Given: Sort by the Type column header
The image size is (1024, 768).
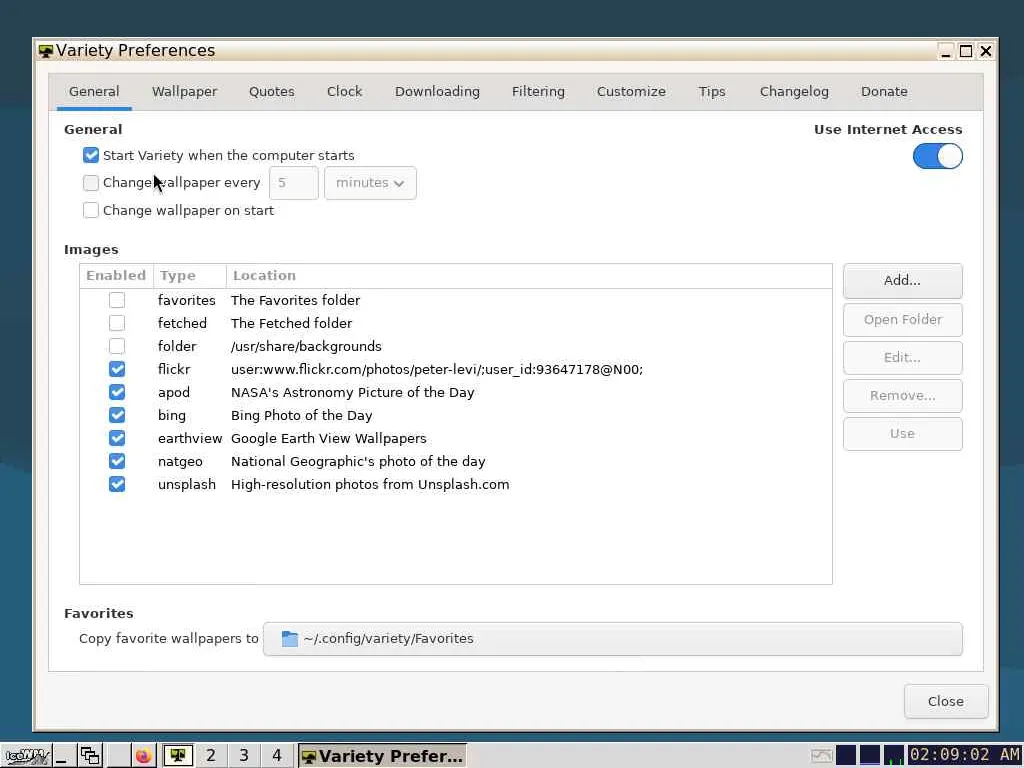Looking at the screenshot, I should point(189,276).
